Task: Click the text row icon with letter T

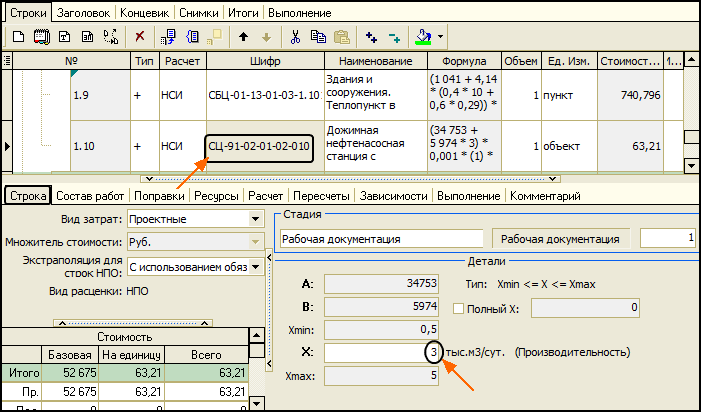Action: point(64,37)
